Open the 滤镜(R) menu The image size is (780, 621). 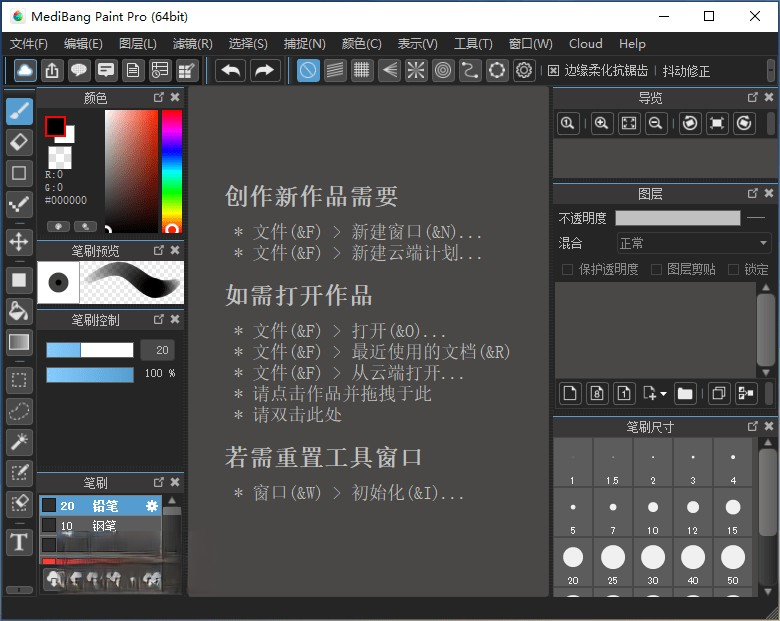(x=192, y=44)
